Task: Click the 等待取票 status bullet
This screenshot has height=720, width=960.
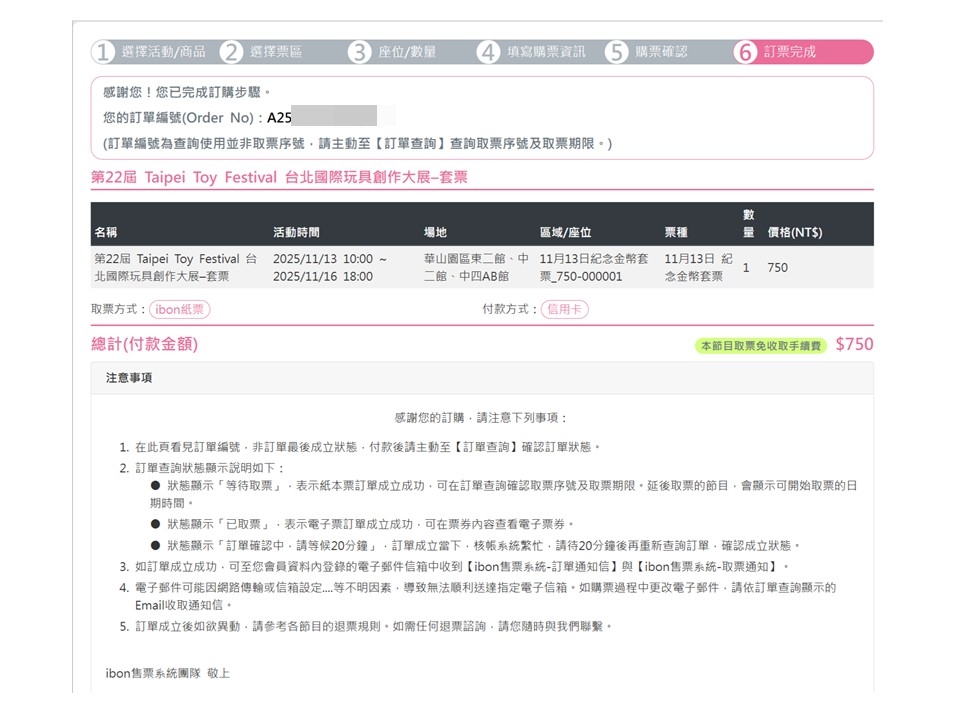Action: click(x=503, y=494)
